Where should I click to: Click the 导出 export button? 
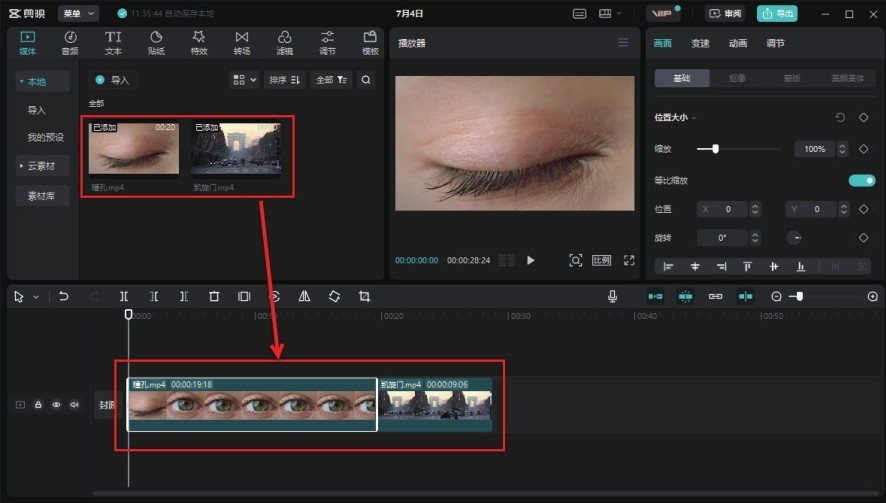pos(777,14)
